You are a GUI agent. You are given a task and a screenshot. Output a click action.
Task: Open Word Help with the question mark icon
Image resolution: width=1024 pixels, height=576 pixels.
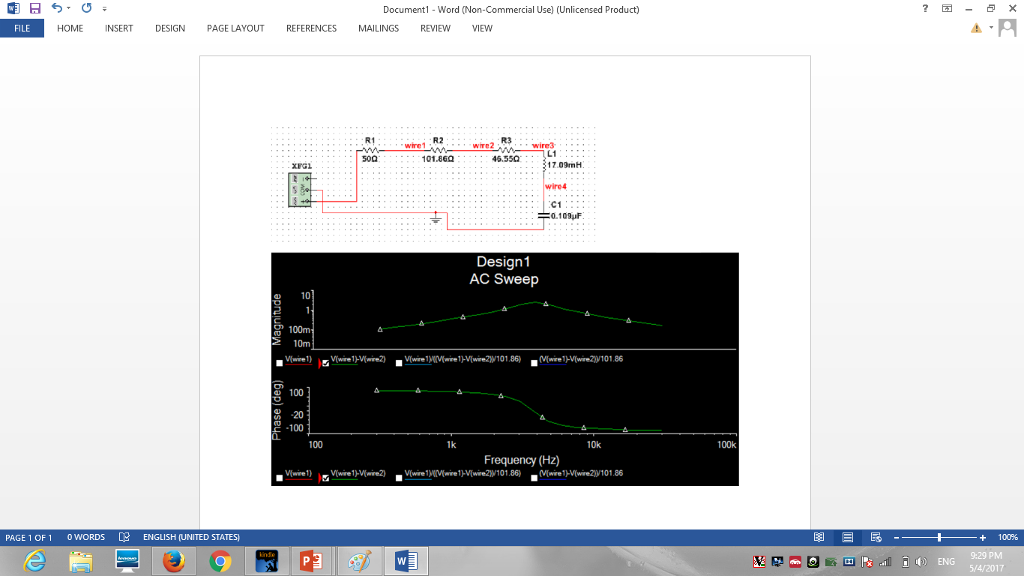tap(926, 8)
